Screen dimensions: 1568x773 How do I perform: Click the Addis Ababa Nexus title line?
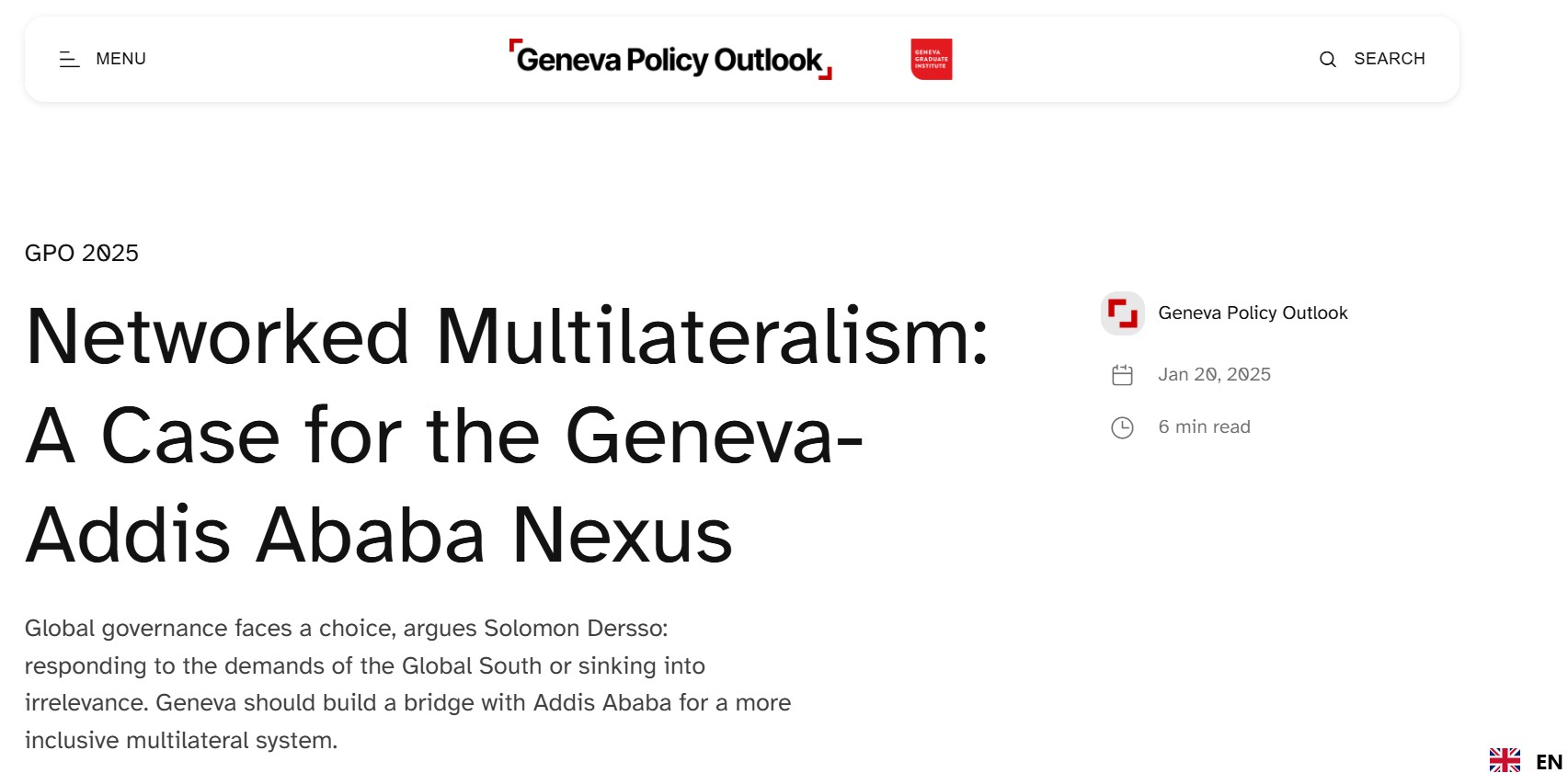pos(379,535)
